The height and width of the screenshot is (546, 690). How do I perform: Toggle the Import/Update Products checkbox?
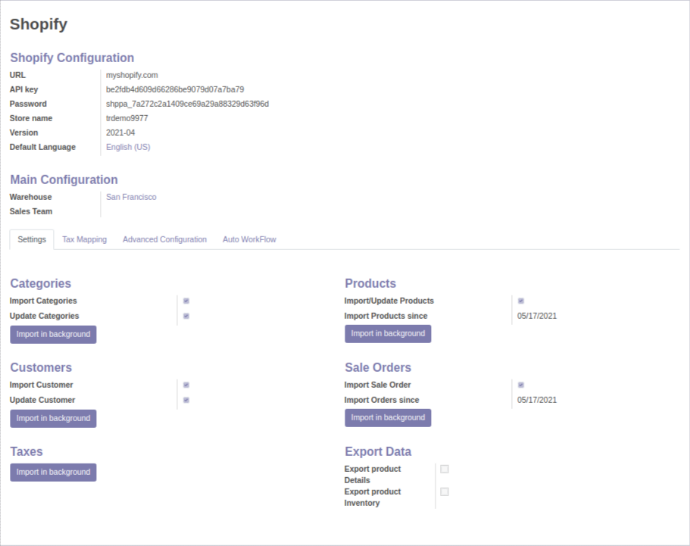521,301
